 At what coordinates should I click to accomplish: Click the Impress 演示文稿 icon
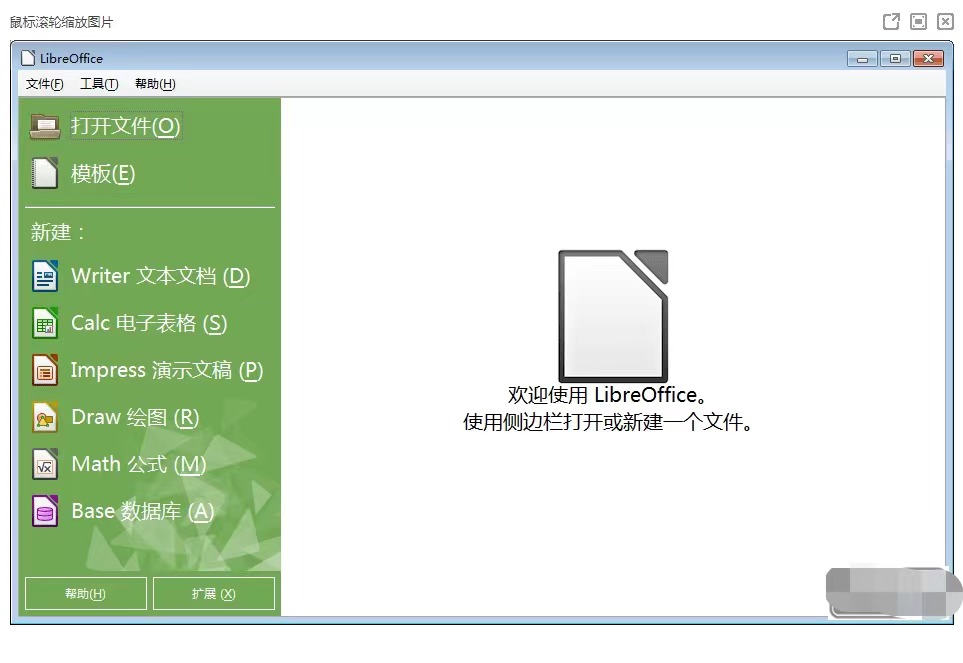[45, 370]
